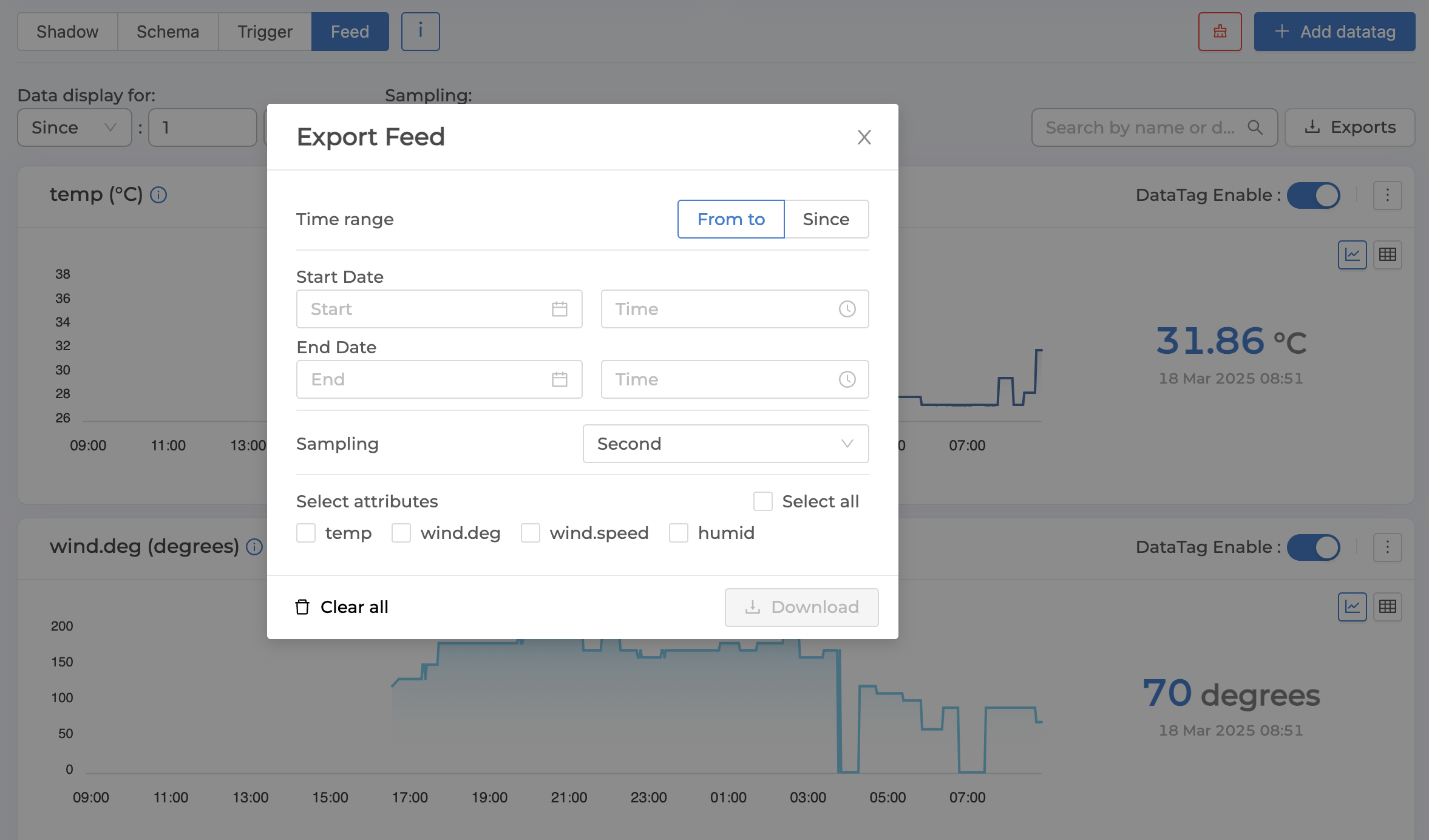Screen dimensions: 1429x840
Task: Show wind.deg panel chart view icon
Action: [x=1352, y=606]
